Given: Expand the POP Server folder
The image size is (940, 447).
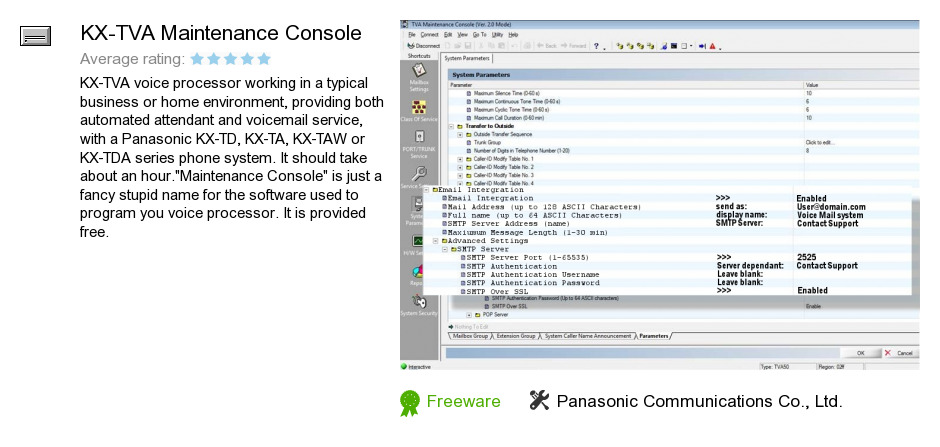Looking at the screenshot, I should coord(469,315).
